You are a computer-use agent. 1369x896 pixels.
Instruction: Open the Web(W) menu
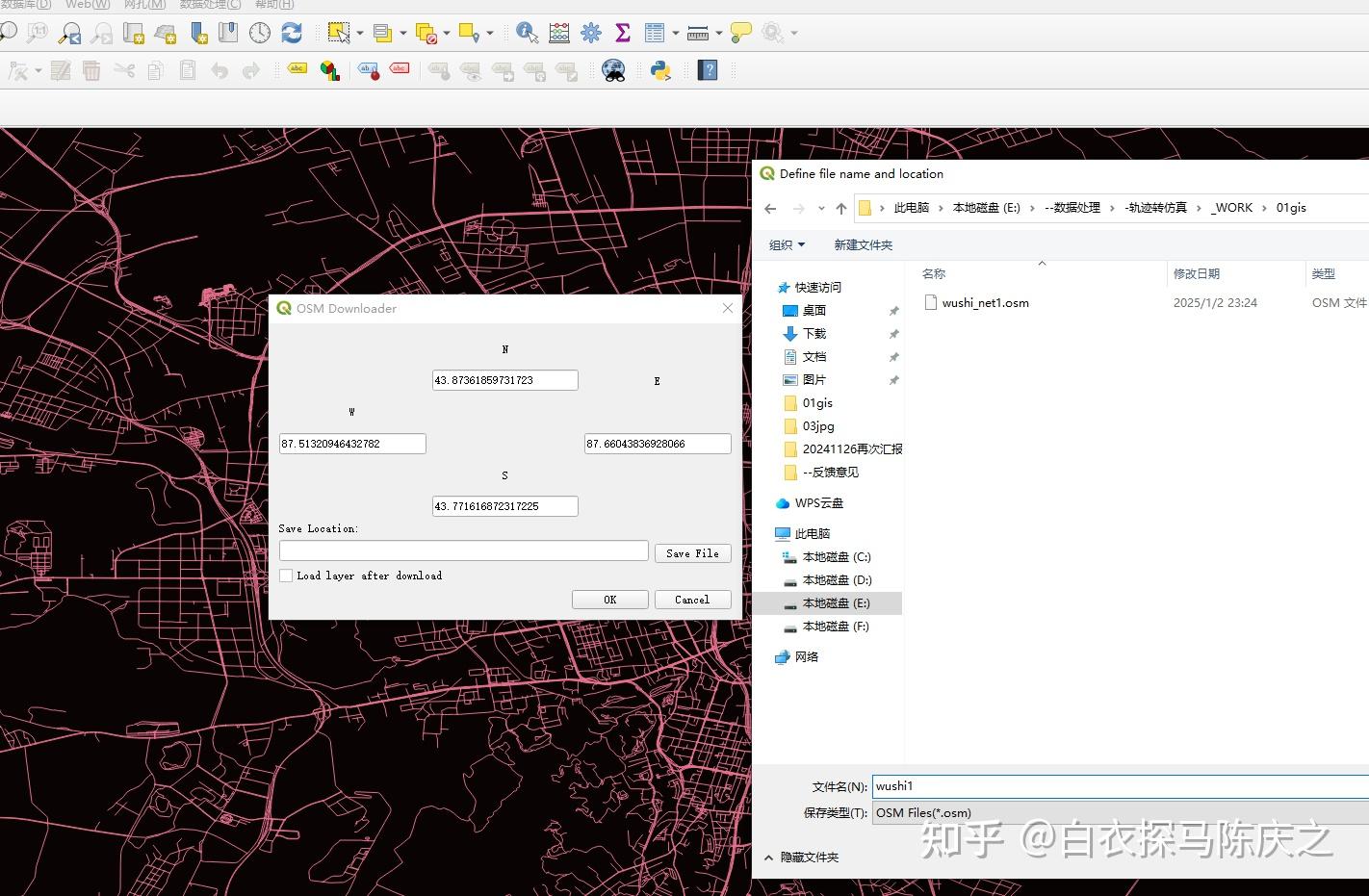[88, 5]
